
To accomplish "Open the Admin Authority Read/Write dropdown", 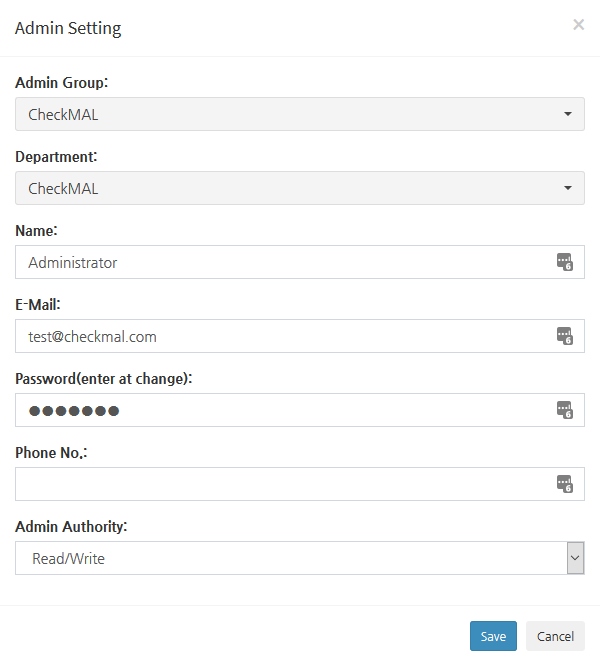I will [x=299, y=558].
